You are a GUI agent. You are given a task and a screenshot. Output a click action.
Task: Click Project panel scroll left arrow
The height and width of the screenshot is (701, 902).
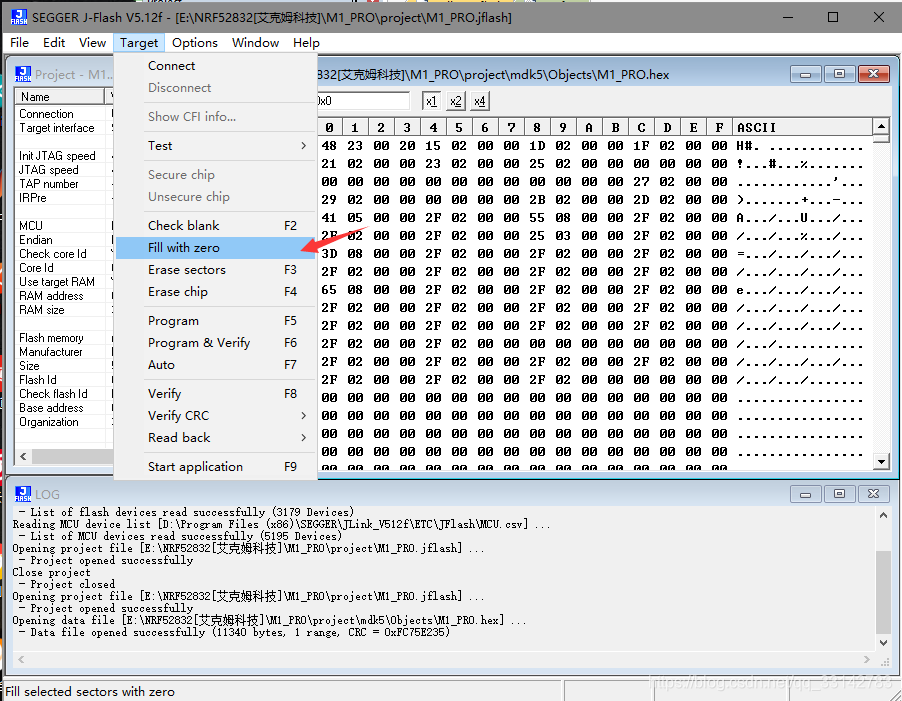coord(23,457)
